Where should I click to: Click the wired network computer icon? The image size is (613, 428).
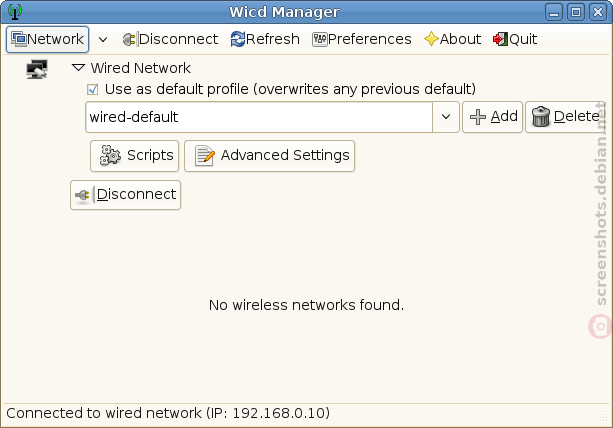click(37, 69)
